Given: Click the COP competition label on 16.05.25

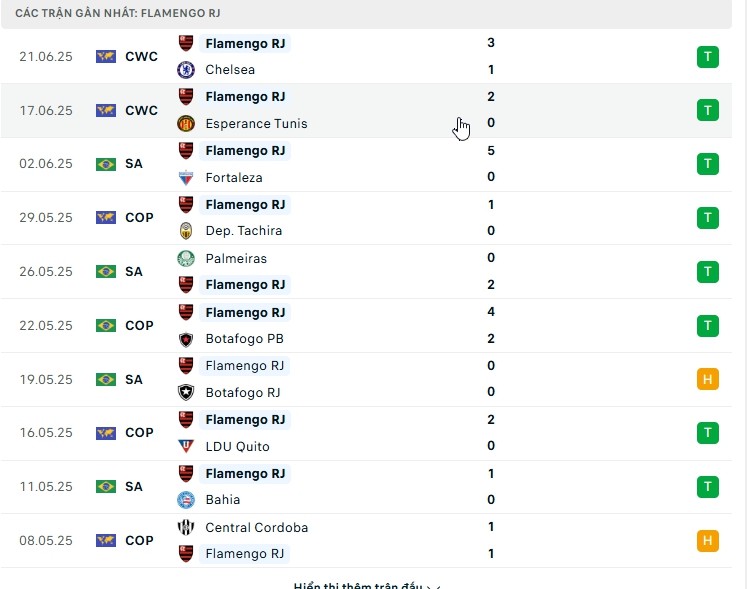Looking at the screenshot, I should tap(139, 433).
